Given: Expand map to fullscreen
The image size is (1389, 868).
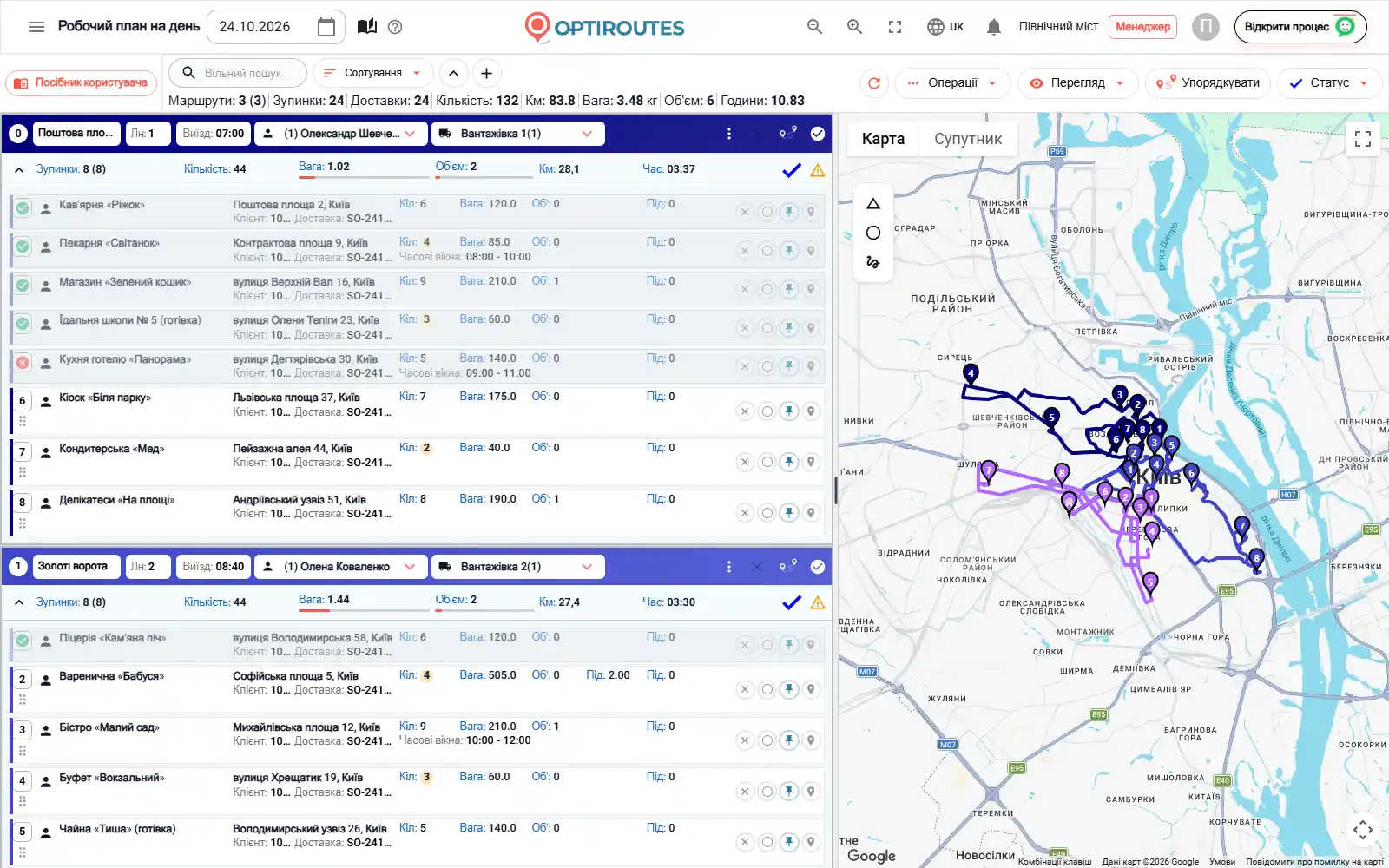Looking at the screenshot, I should tap(1363, 139).
